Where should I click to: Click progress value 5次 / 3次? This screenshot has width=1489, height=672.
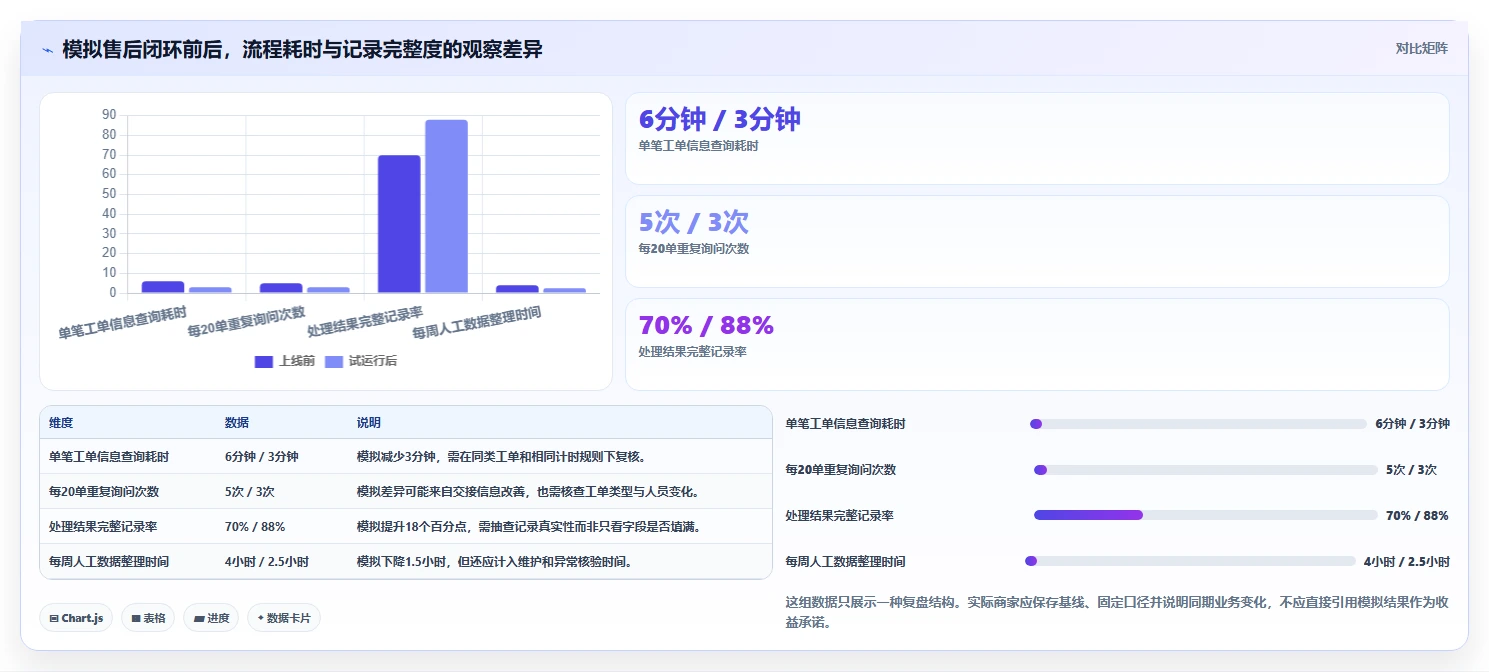[1411, 470]
